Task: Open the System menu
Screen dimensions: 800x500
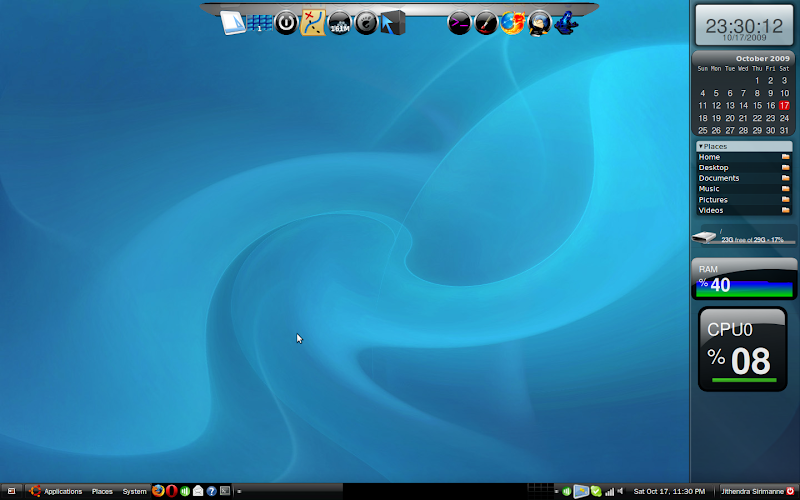Action: [134, 491]
